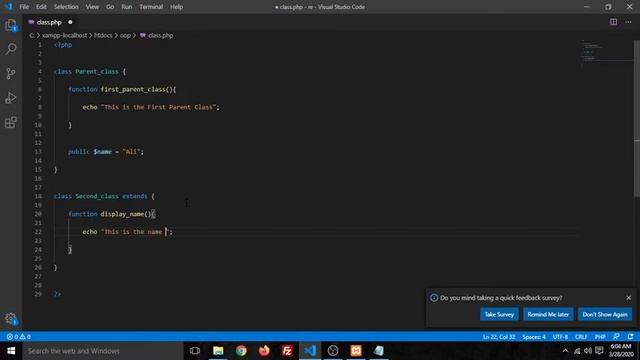Click Visual Studio Code taskbar icon

[310, 351]
